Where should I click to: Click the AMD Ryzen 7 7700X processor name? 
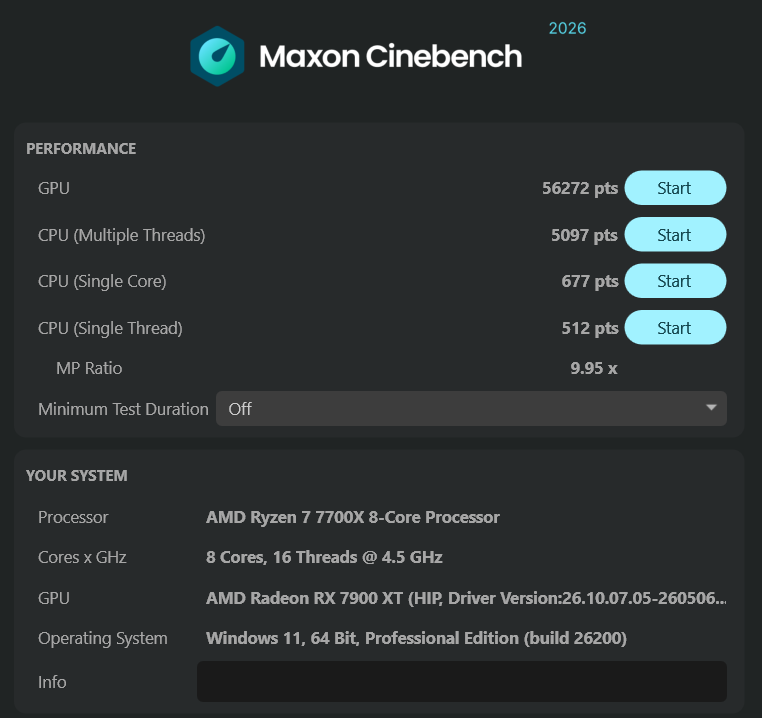click(352, 517)
